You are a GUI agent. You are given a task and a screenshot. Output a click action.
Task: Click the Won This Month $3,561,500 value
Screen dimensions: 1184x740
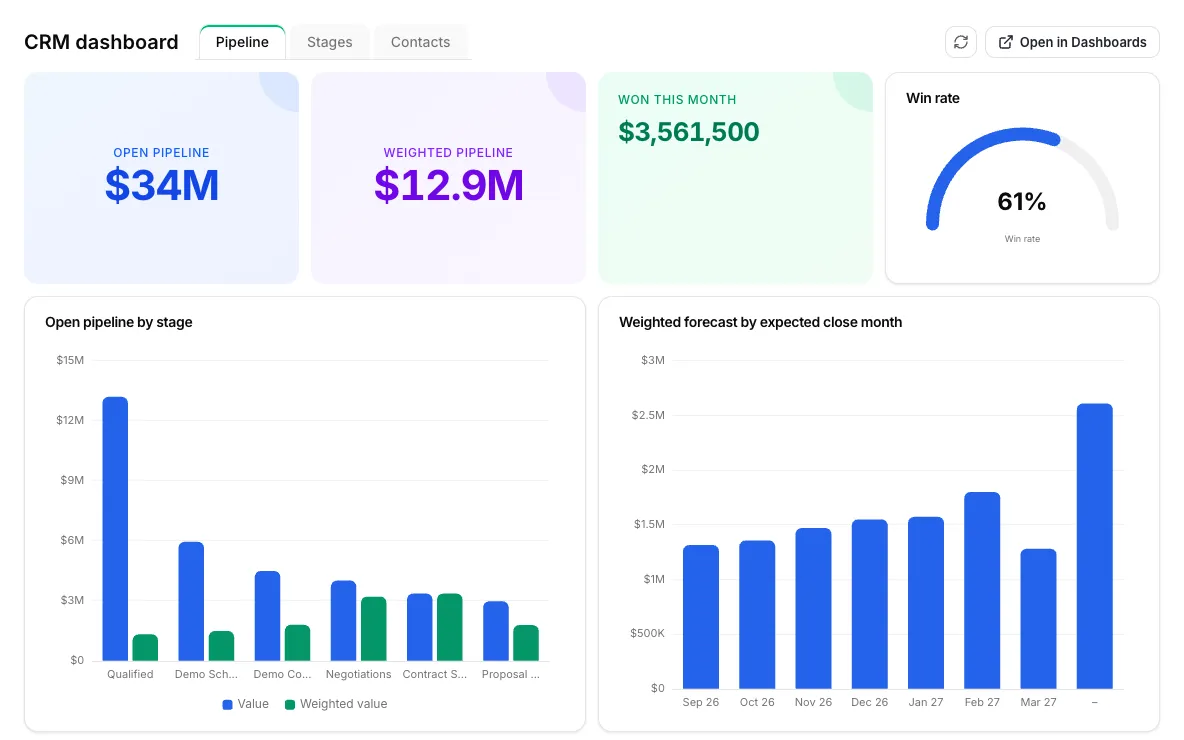click(689, 132)
